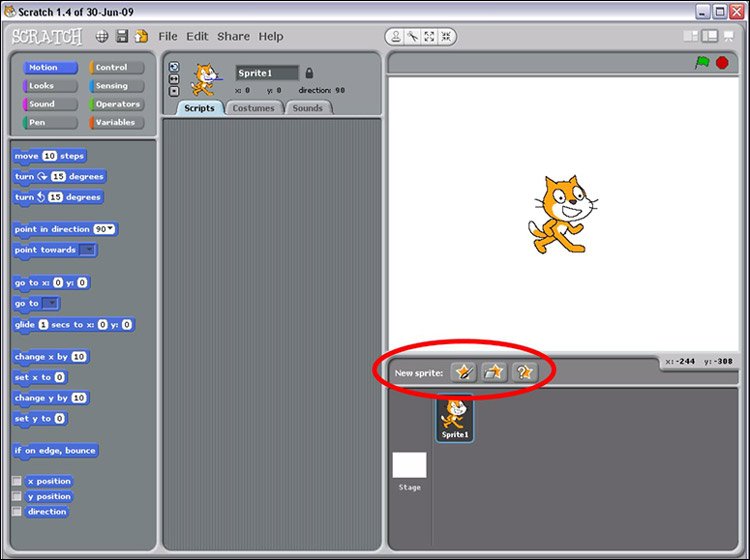
Task: Select the Grow sprite tool
Action: tap(429, 37)
